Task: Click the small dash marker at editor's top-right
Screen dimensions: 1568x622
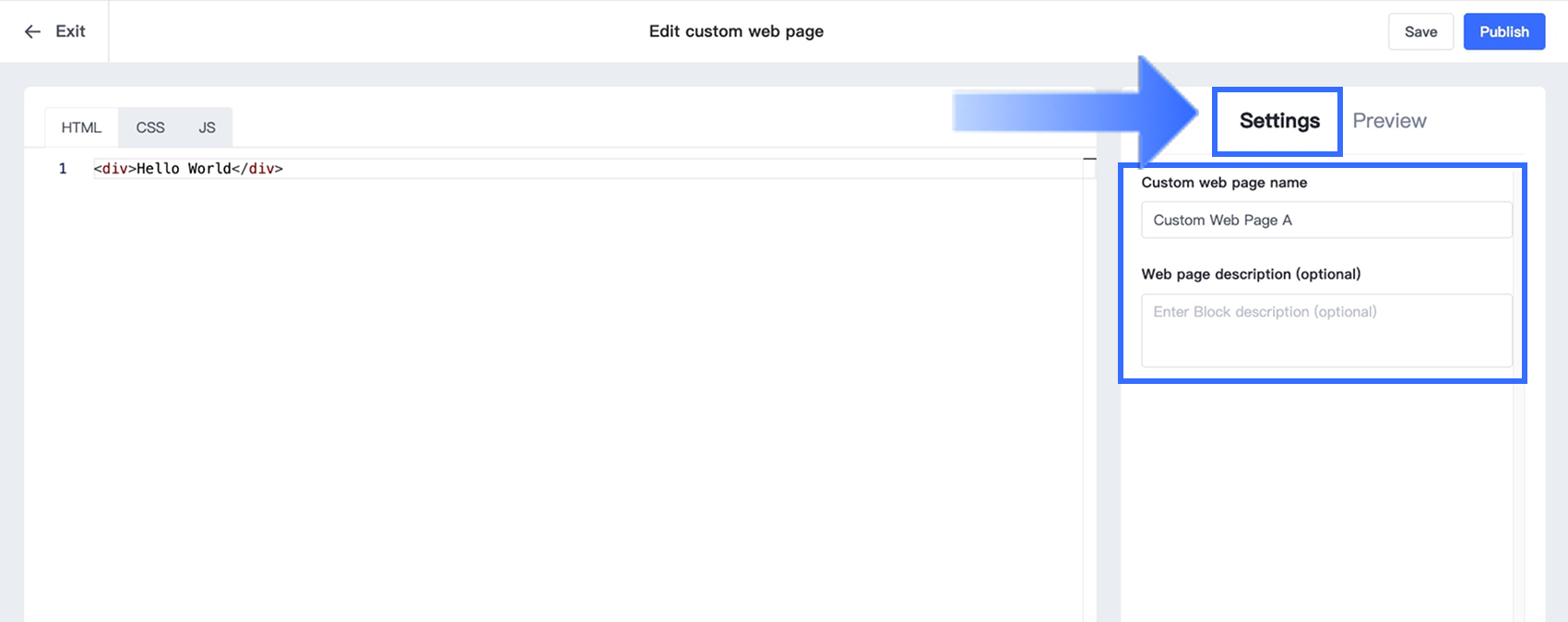Action: click(1089, 159)
